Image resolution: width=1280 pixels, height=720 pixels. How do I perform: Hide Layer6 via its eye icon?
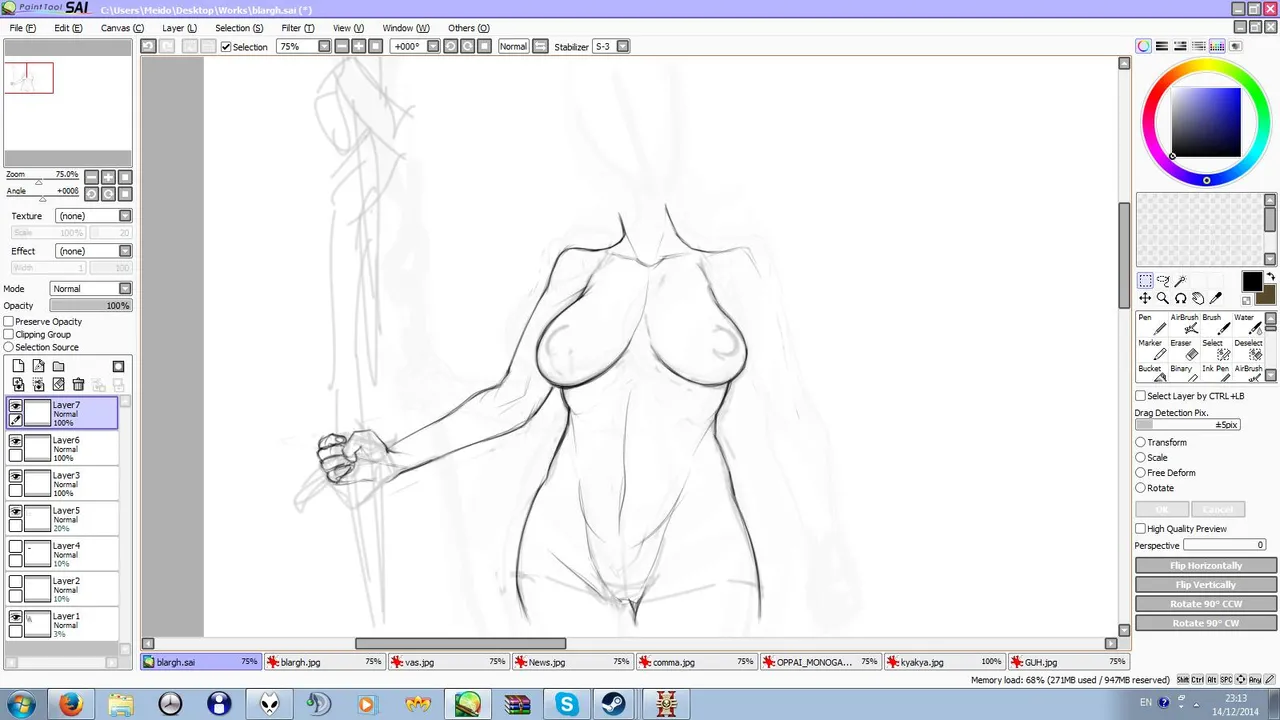pyautogui.click(x=16, y=441)
